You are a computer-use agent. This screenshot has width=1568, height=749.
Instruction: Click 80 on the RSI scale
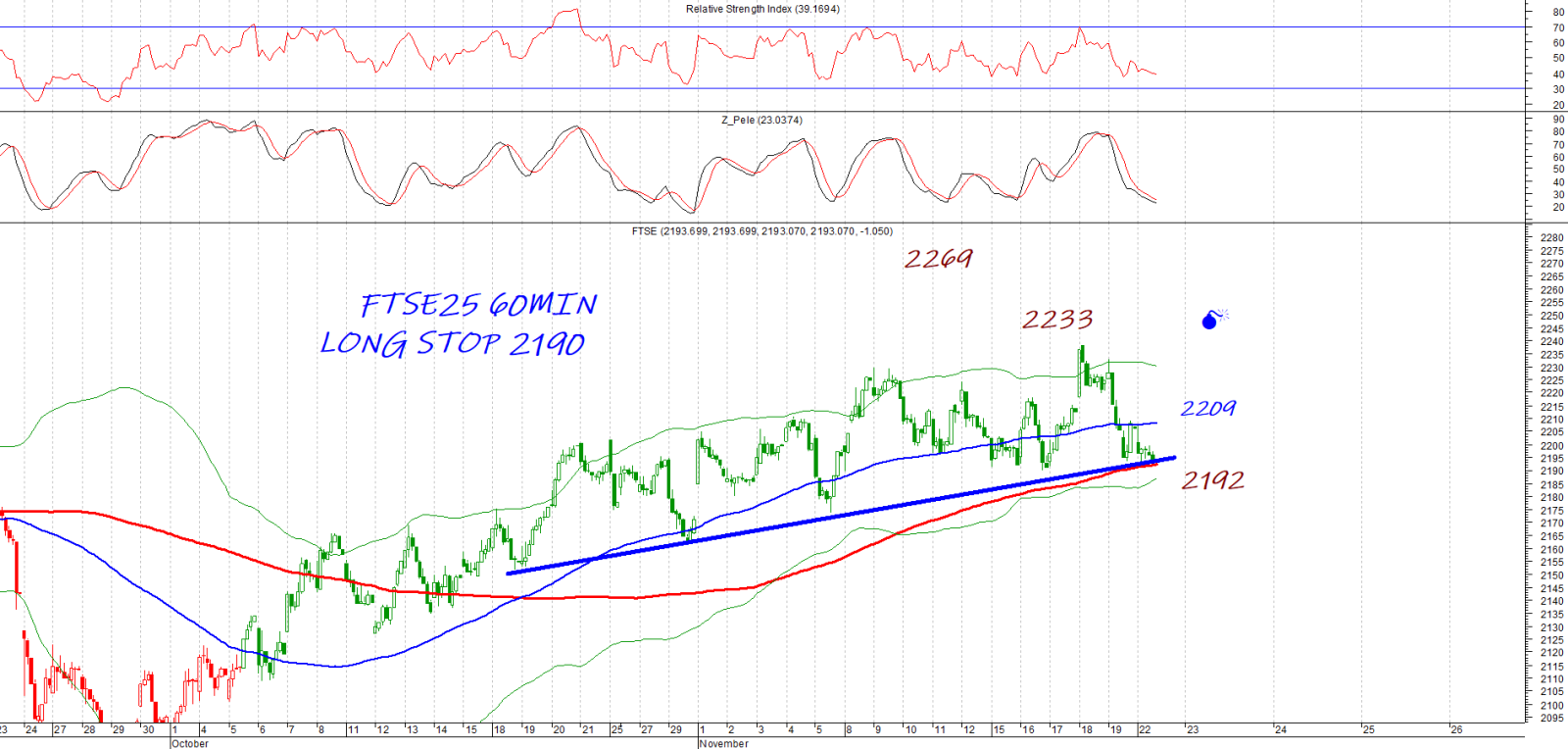1558,13
